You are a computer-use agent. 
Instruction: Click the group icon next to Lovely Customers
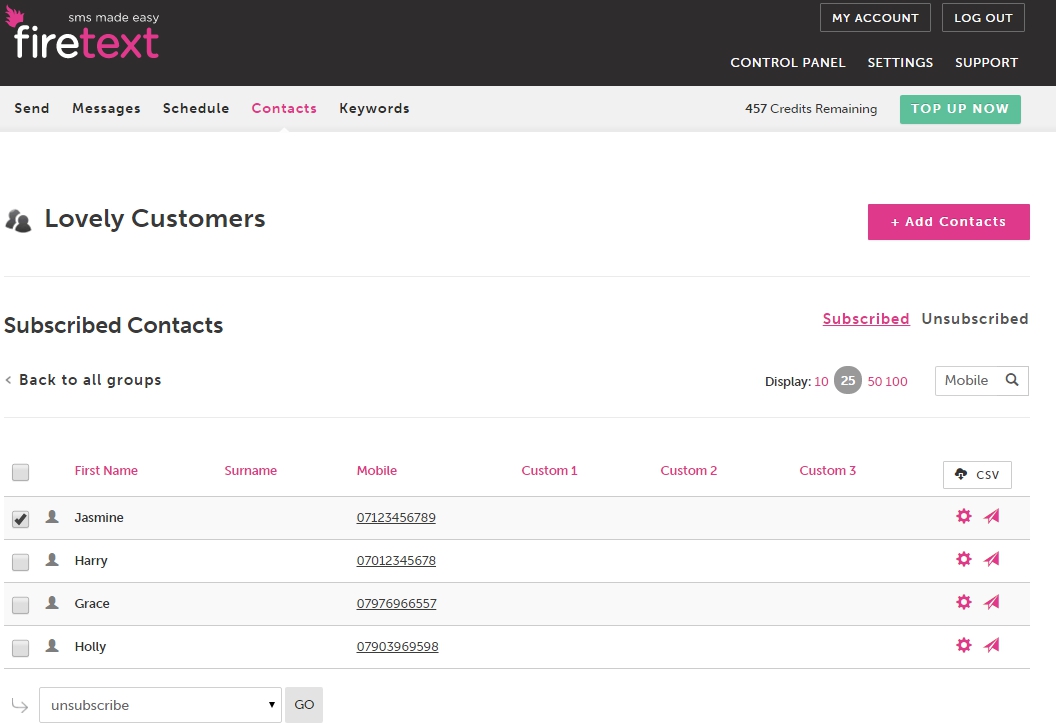pyautogui.click(x=18, y=220)
